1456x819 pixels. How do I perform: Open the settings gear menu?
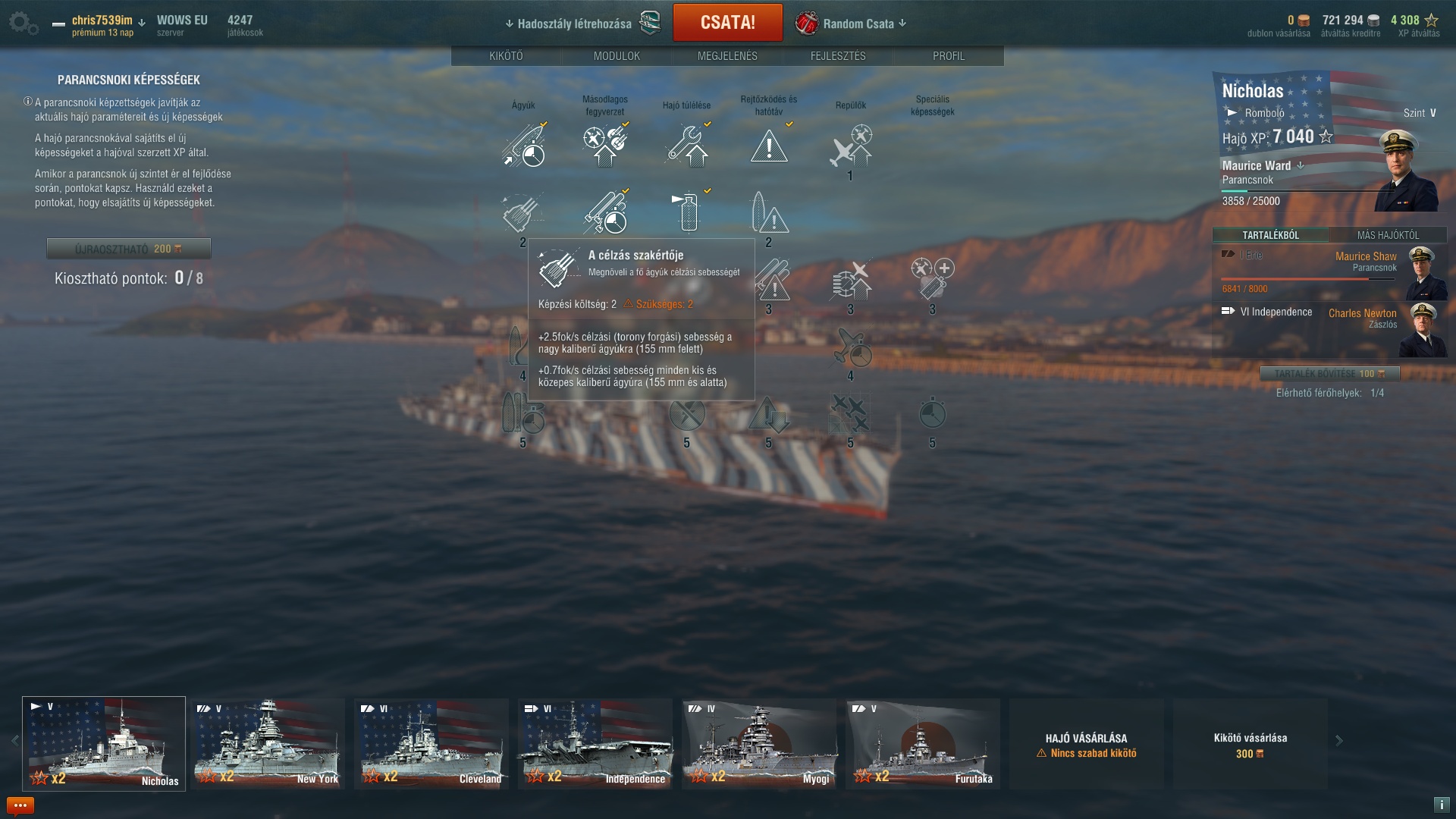pos(23,24)
